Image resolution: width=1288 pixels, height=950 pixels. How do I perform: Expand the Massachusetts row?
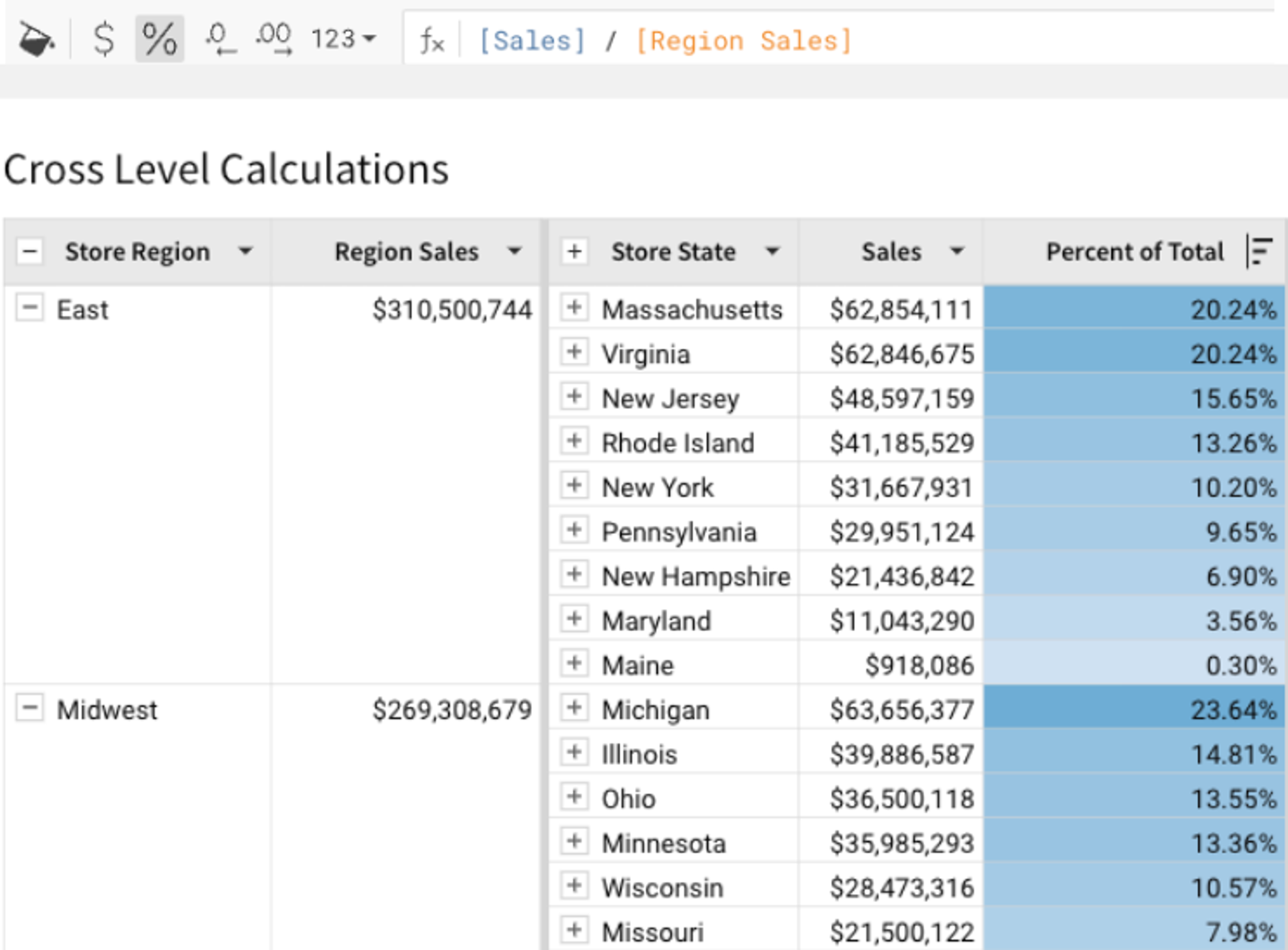tap(574, 308)
